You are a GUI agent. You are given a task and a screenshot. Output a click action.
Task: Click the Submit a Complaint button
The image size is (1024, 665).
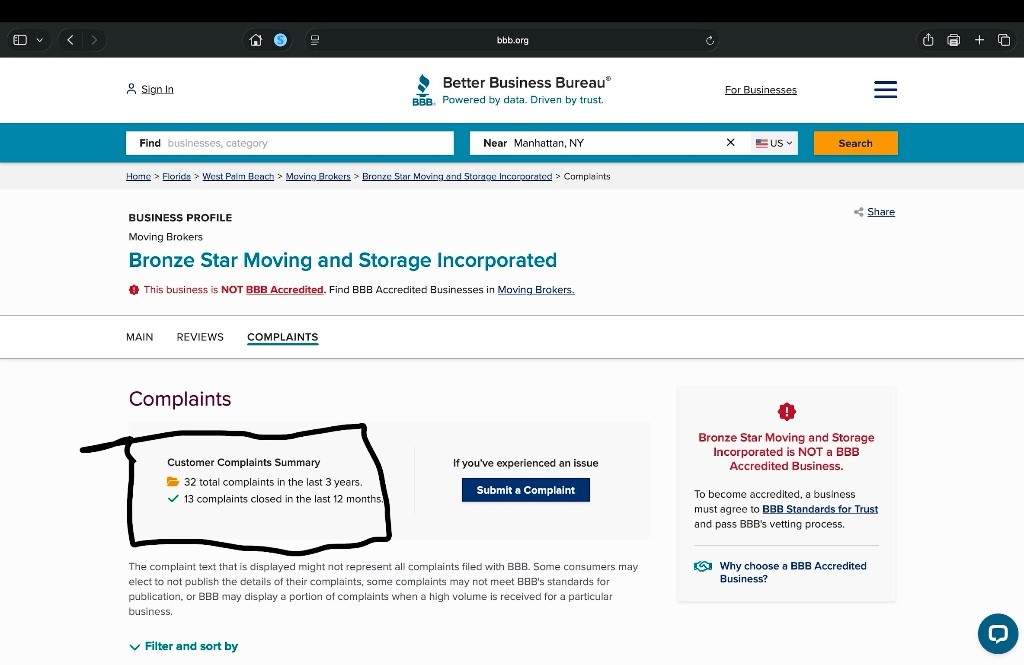coord(525,490)
